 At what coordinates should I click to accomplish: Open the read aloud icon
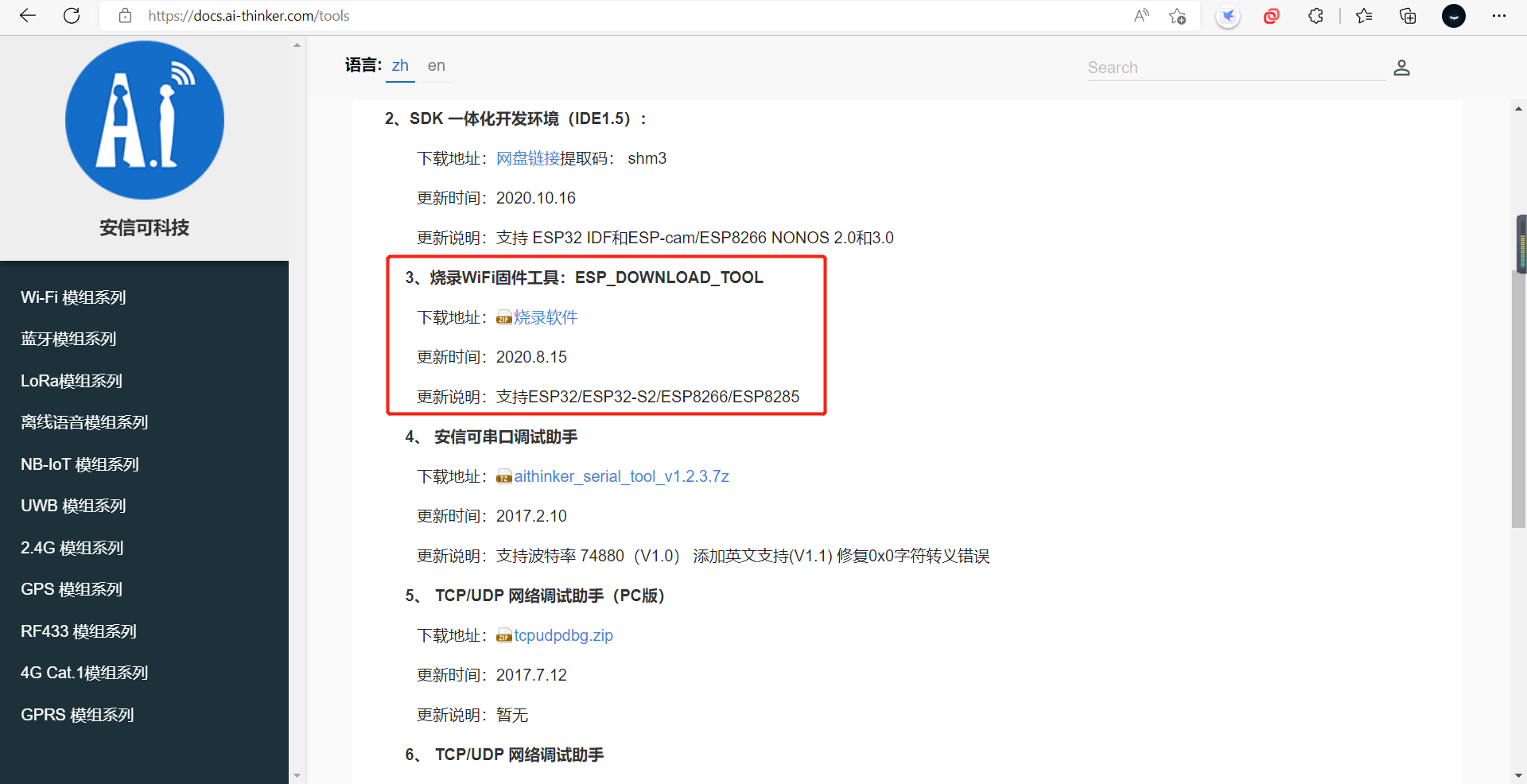click(x=1141, y=16)
